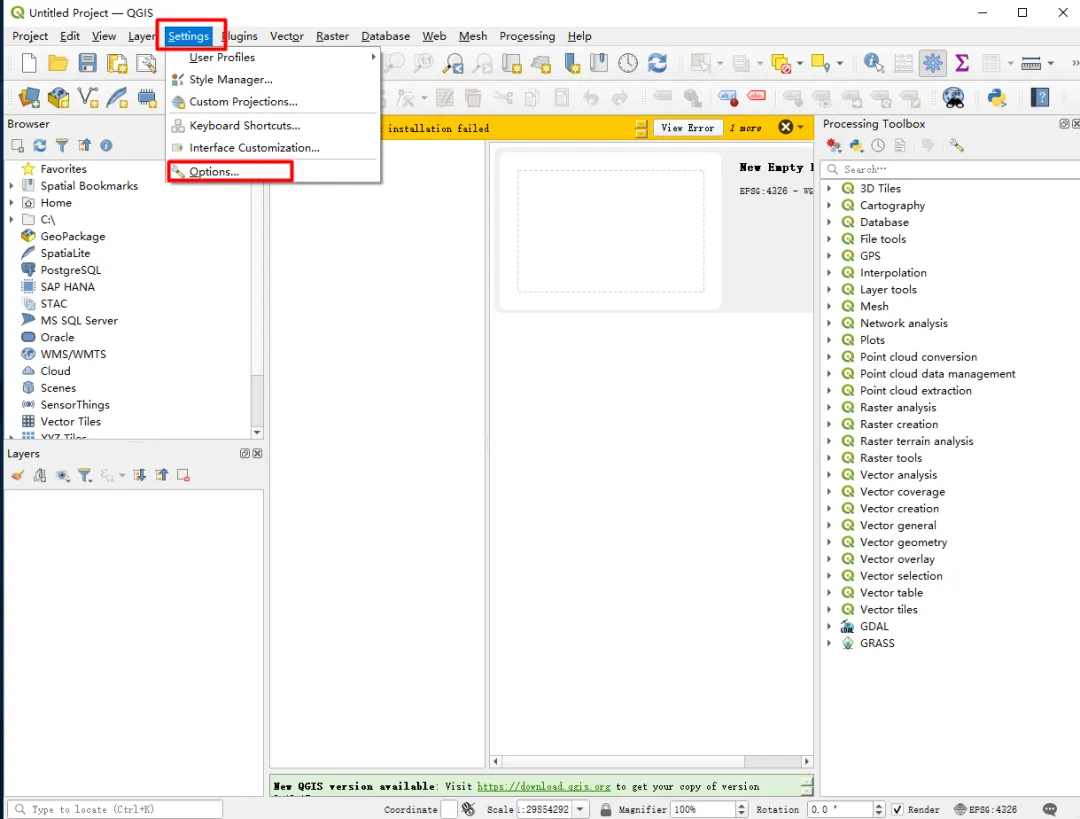This screenshot has width=1080, height=819.
Task: Click Filter Legend icon in Layers panel
Action: pyautogui.click(x=85, y=475)
